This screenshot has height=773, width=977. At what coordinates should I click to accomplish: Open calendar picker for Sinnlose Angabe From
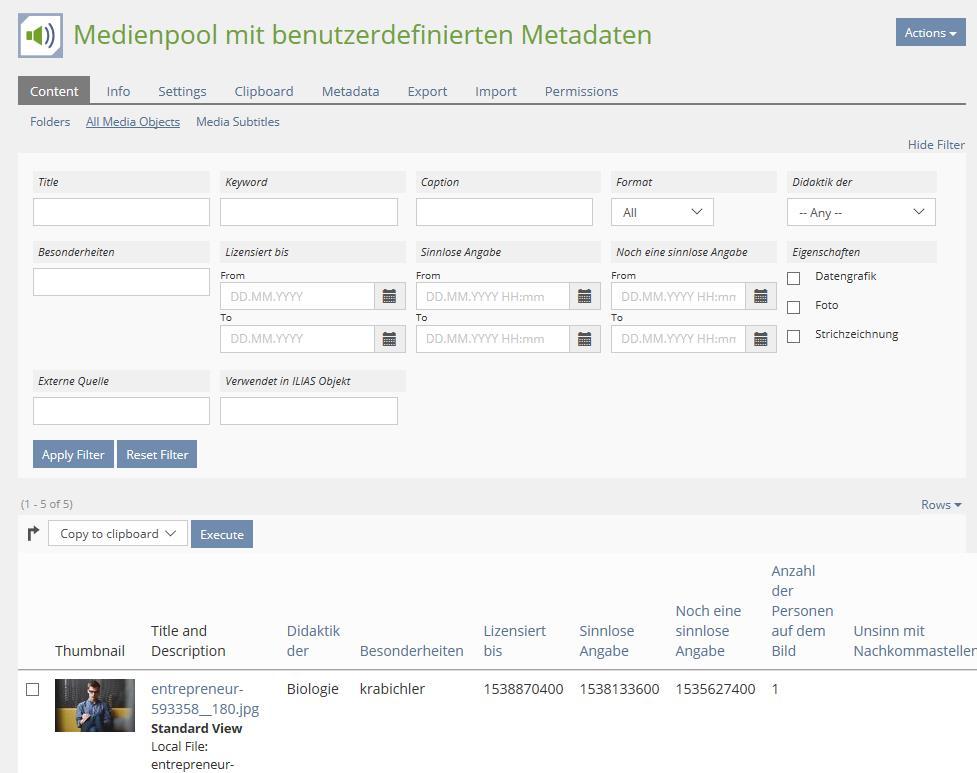pos(585,296)
